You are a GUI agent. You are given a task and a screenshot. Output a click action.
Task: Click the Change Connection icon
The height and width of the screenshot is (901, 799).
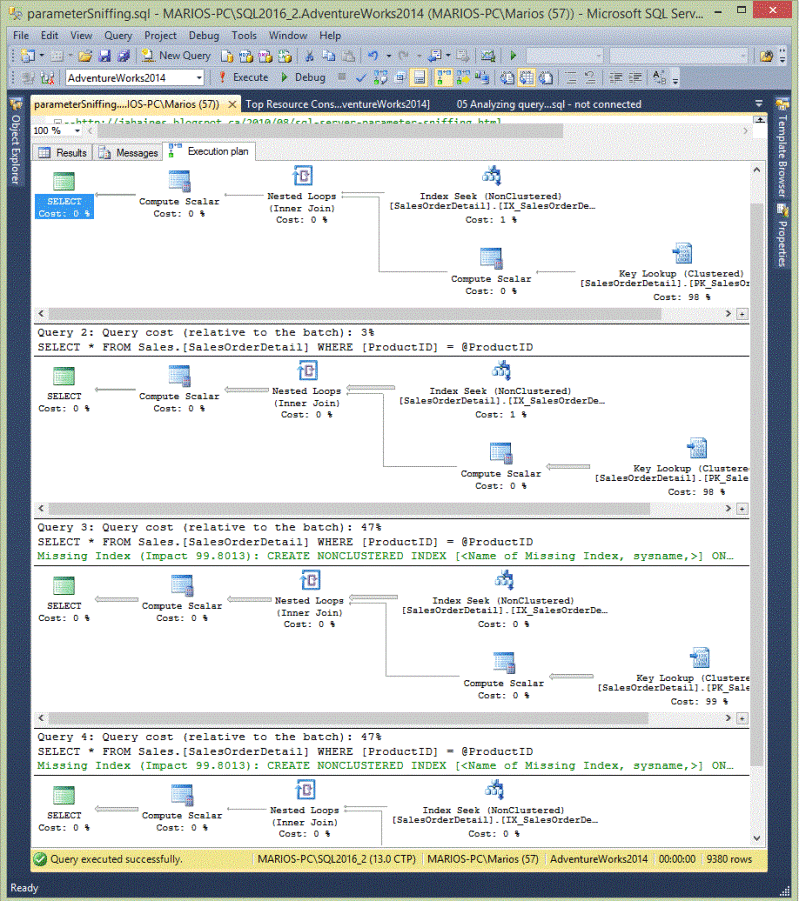point(48,77)
